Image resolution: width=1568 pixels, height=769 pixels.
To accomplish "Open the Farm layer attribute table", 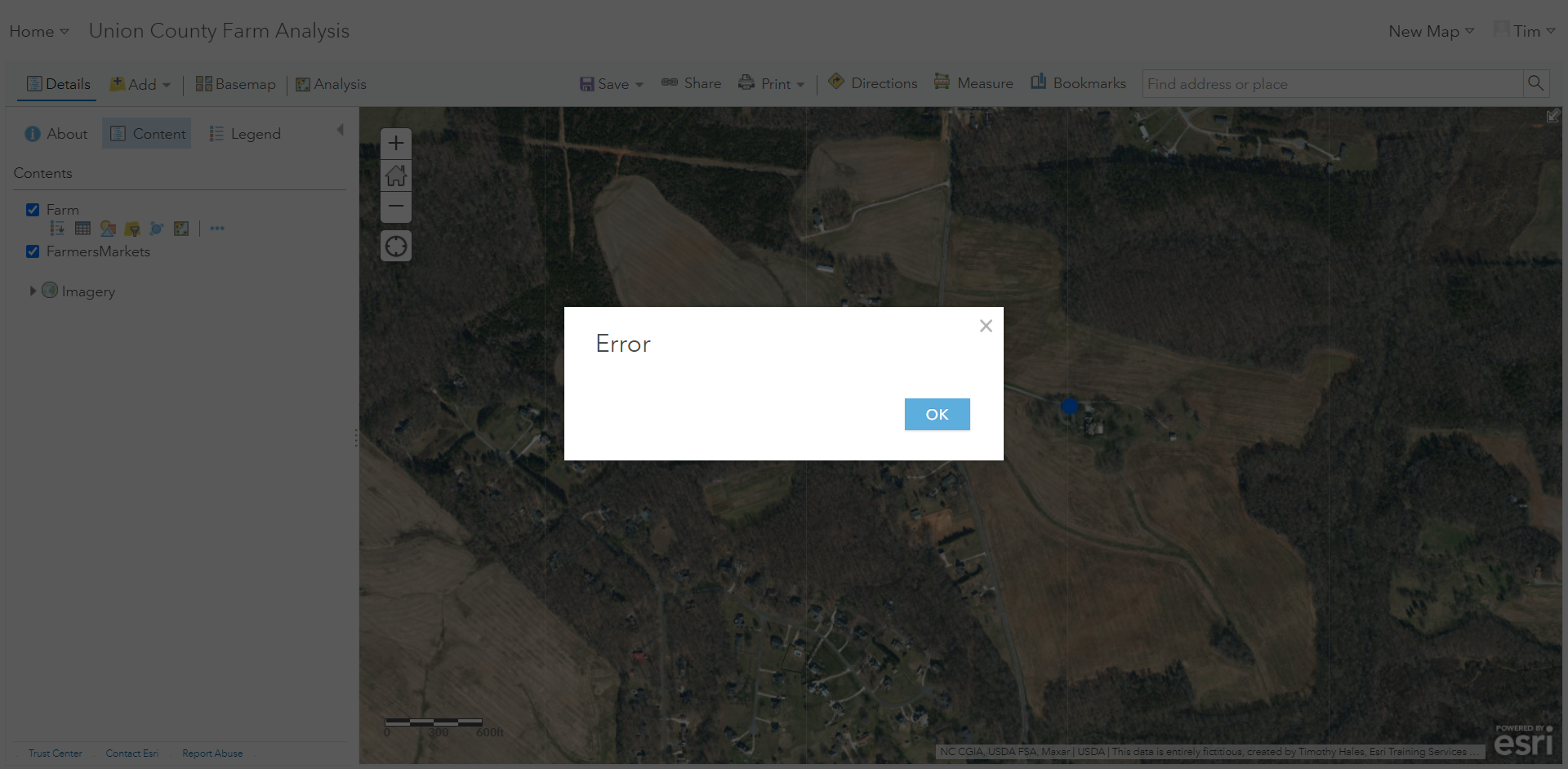I will point(82,229).
